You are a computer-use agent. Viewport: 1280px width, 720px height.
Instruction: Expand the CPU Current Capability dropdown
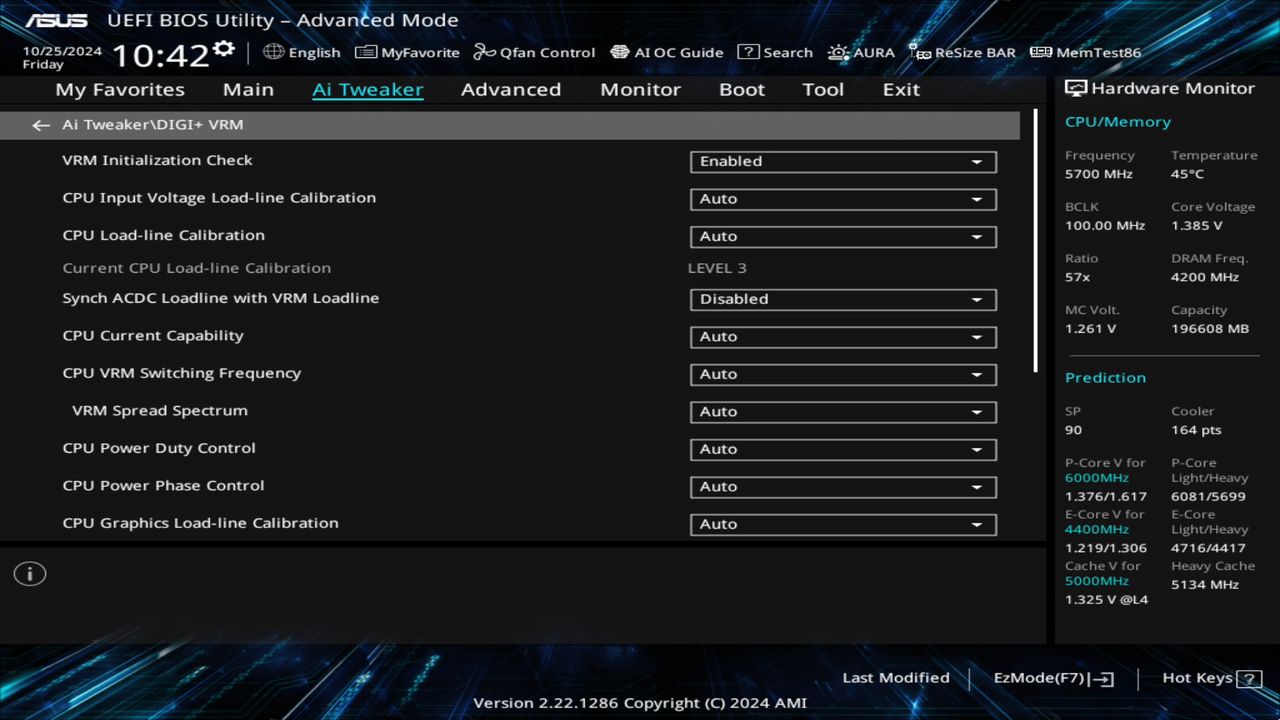tap(842, 337)
